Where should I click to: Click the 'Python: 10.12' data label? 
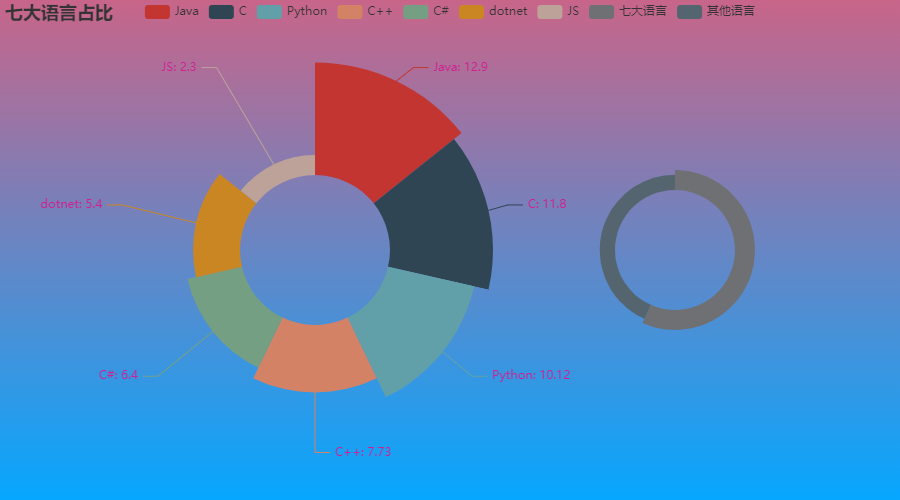(531, 375)
